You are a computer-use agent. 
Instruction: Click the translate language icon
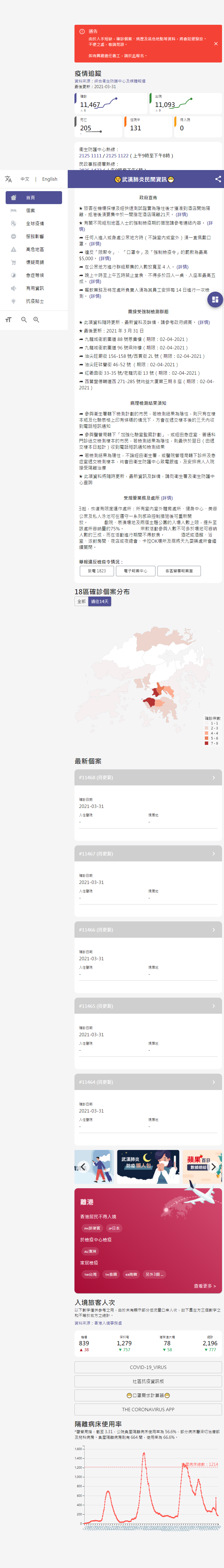[8, 179]
